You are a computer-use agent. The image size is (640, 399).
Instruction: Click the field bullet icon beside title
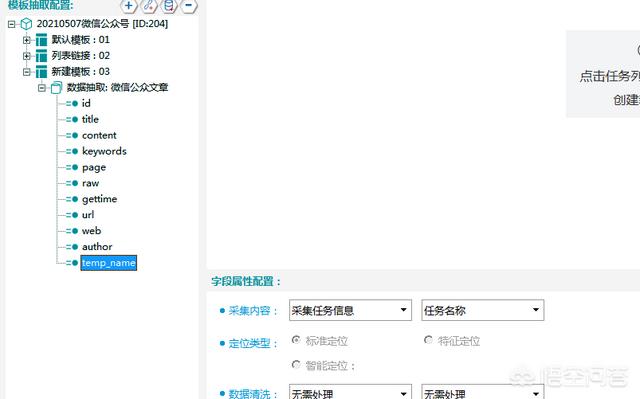click(72, 120)
